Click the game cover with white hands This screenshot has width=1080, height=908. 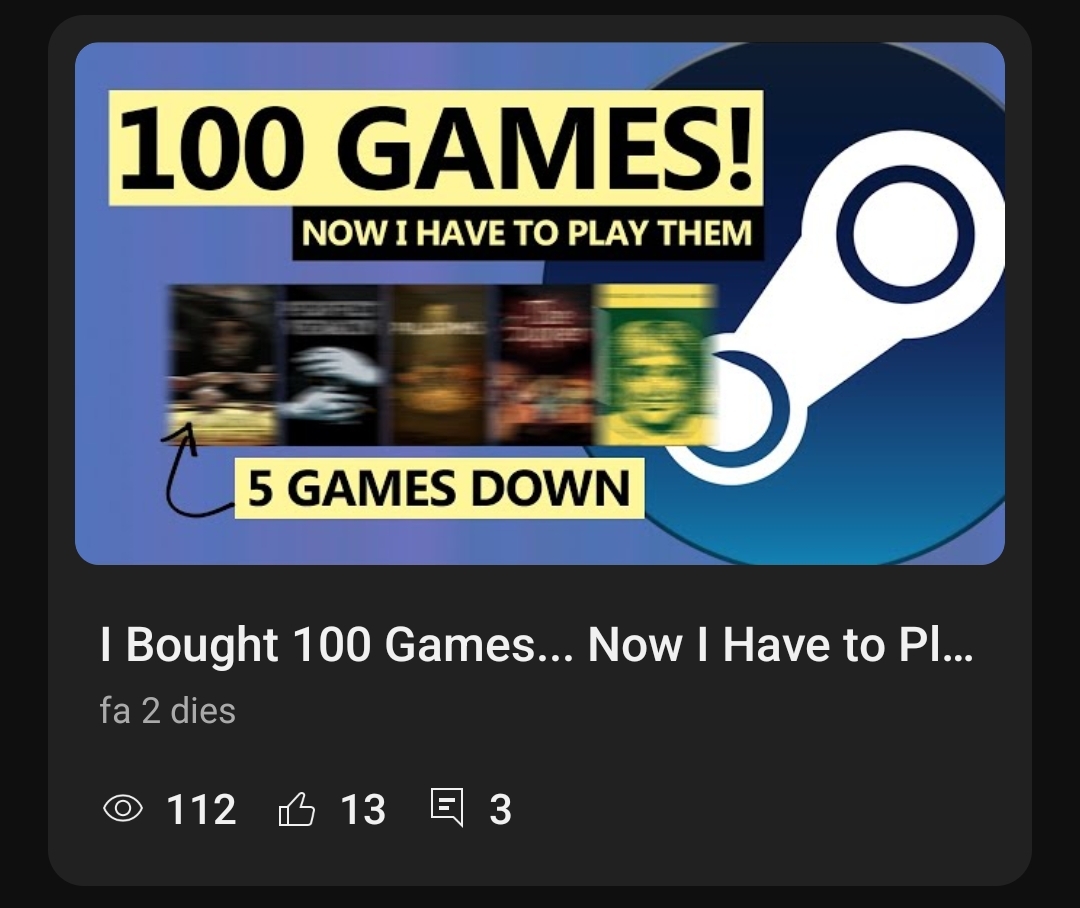click(x=333, y=365)
